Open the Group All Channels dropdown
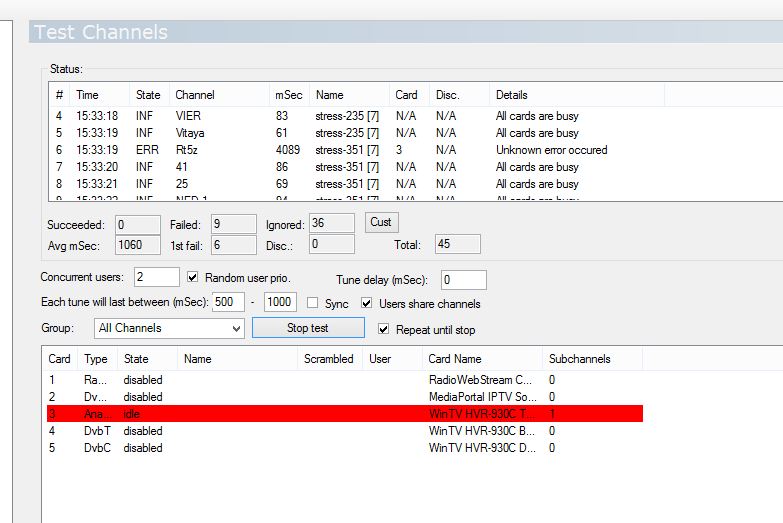The image size is (783, 523). tap(169, 328)
